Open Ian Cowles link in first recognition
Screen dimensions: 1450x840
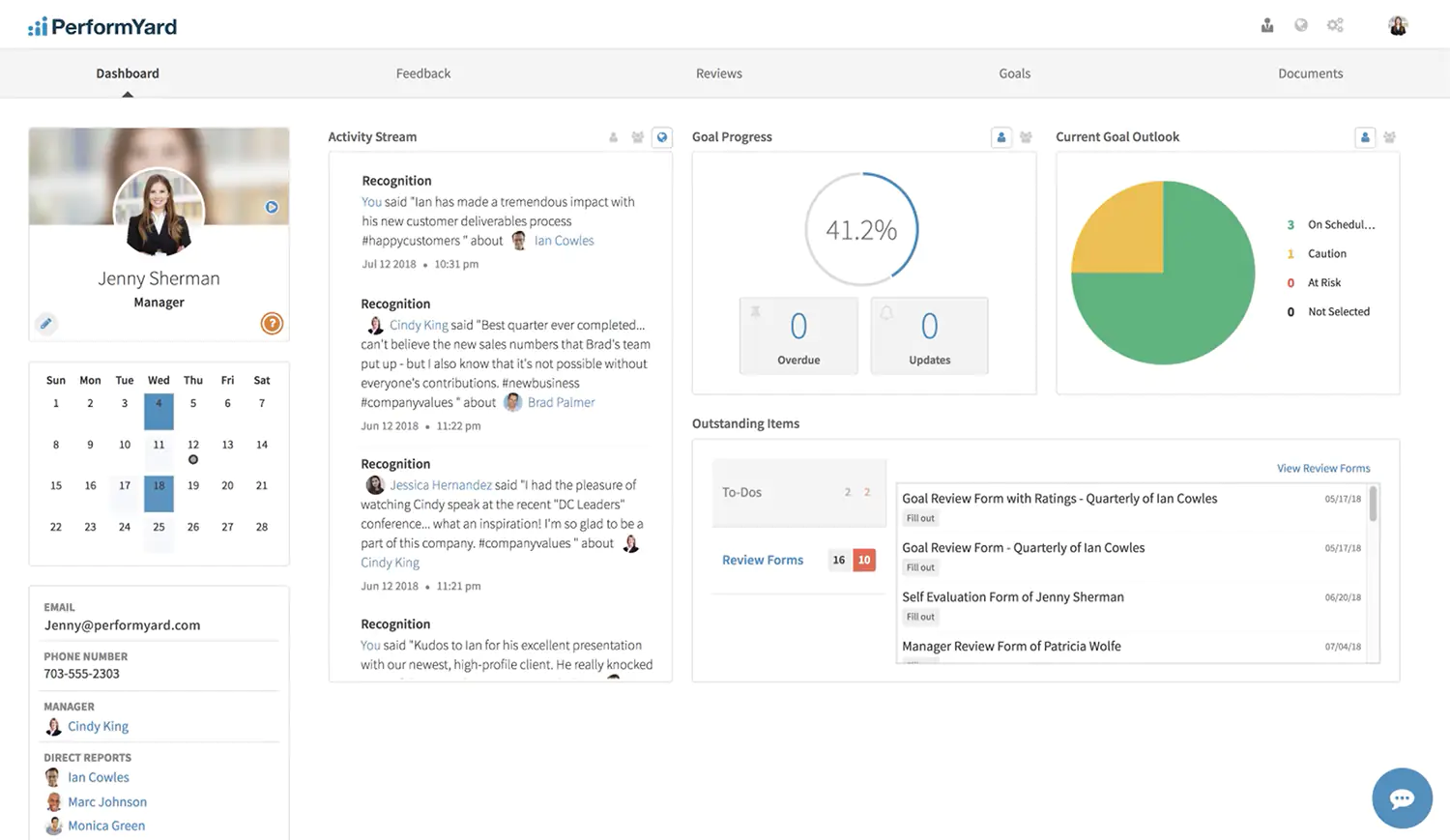565,241
